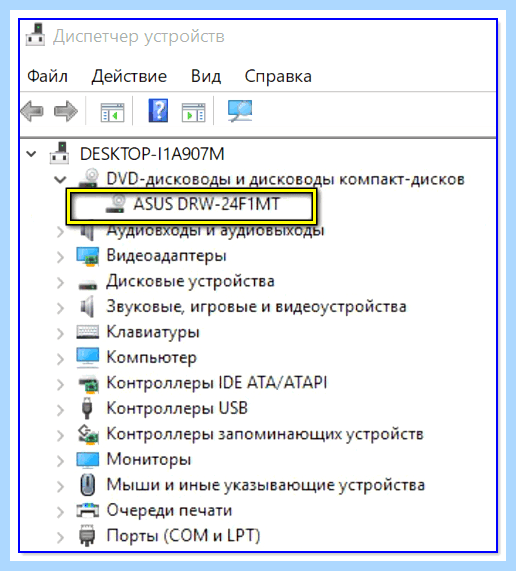Click the mouse icon for Мыши и иные указывающие устройства
Viewport: 516px width, 571px height.
88,485
